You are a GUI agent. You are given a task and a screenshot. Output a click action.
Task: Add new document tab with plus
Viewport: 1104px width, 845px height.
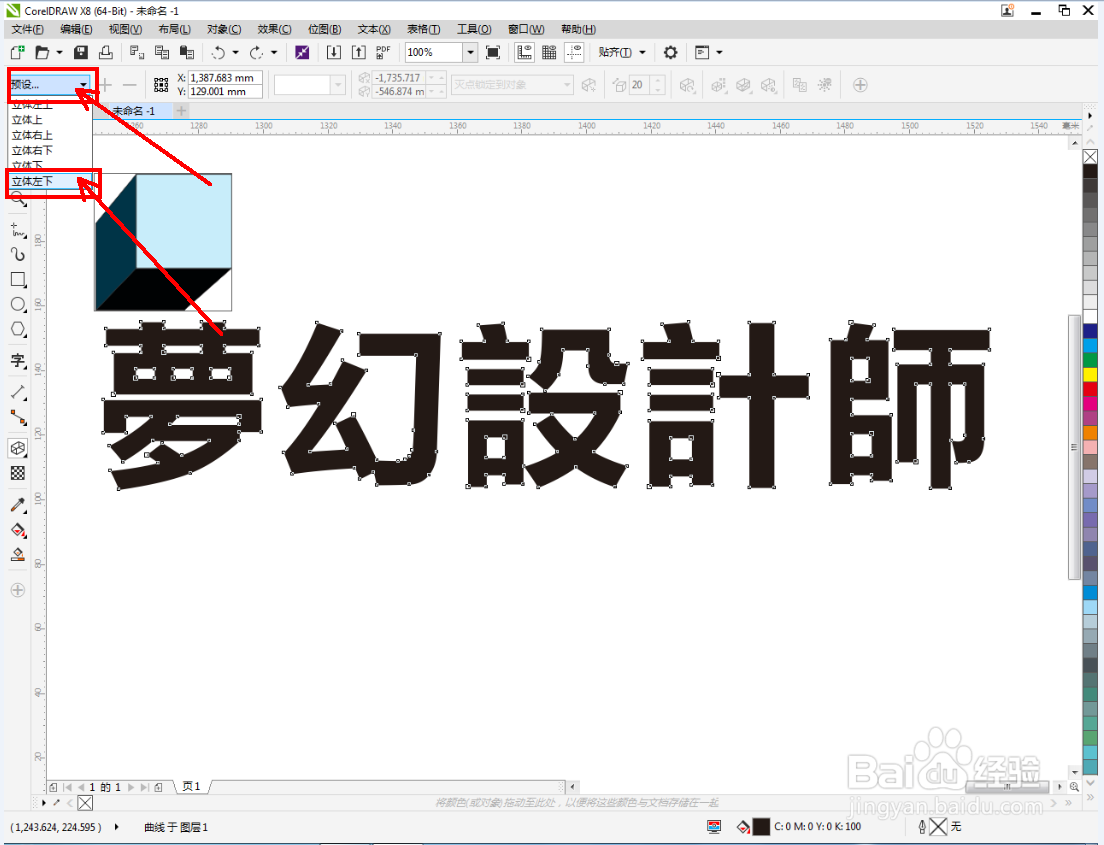pos(181,111)
